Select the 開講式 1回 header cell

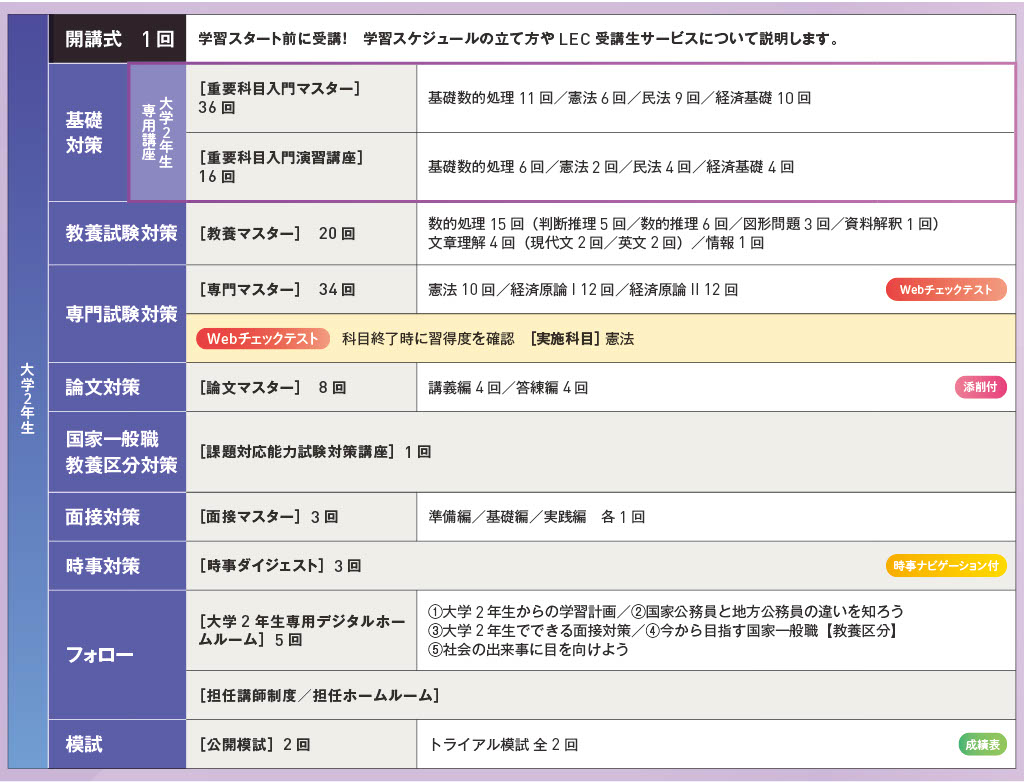tap(118, 39)
